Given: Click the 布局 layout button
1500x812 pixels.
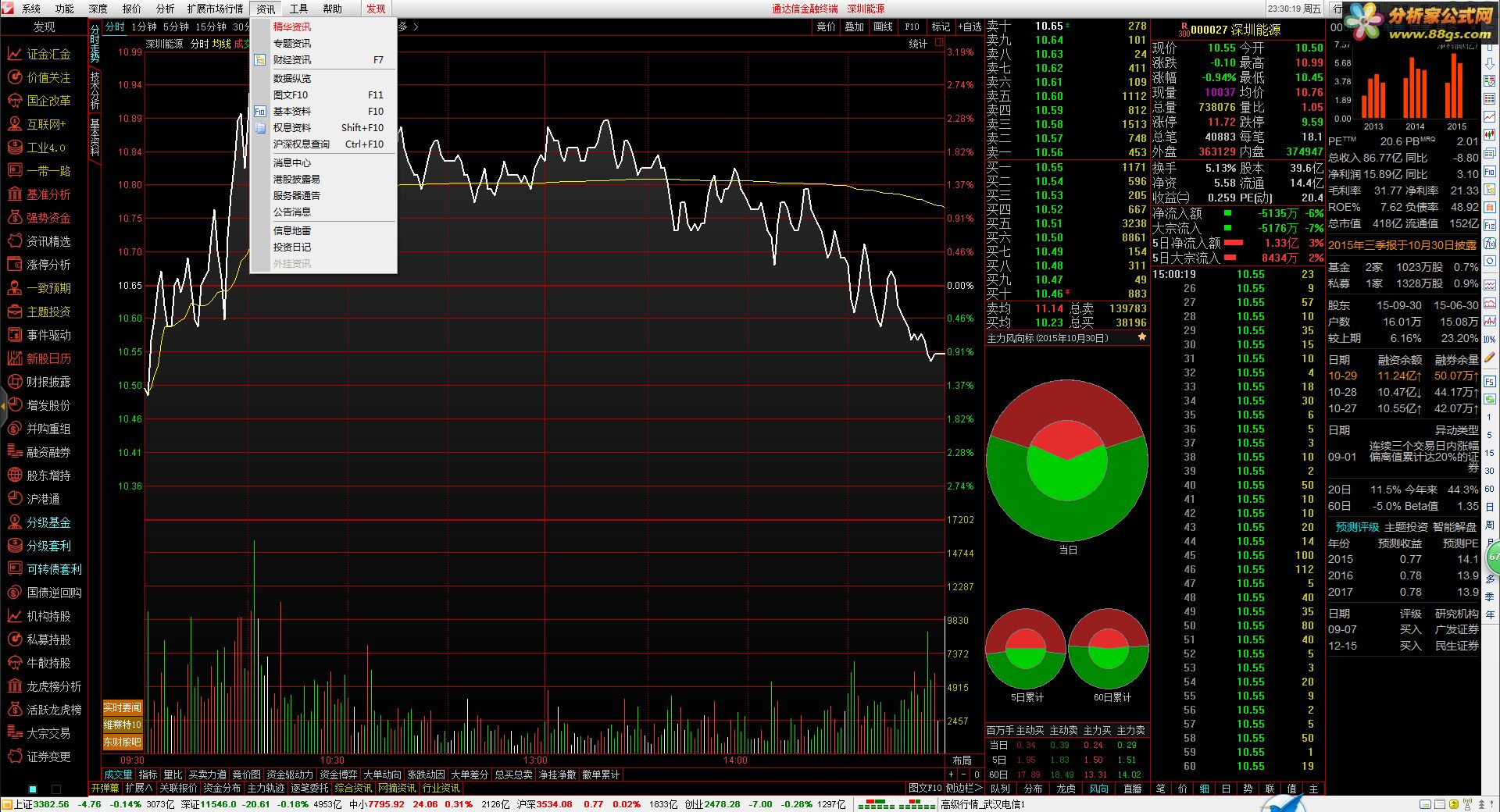Looking at the screenshot, I should (962, 760).
